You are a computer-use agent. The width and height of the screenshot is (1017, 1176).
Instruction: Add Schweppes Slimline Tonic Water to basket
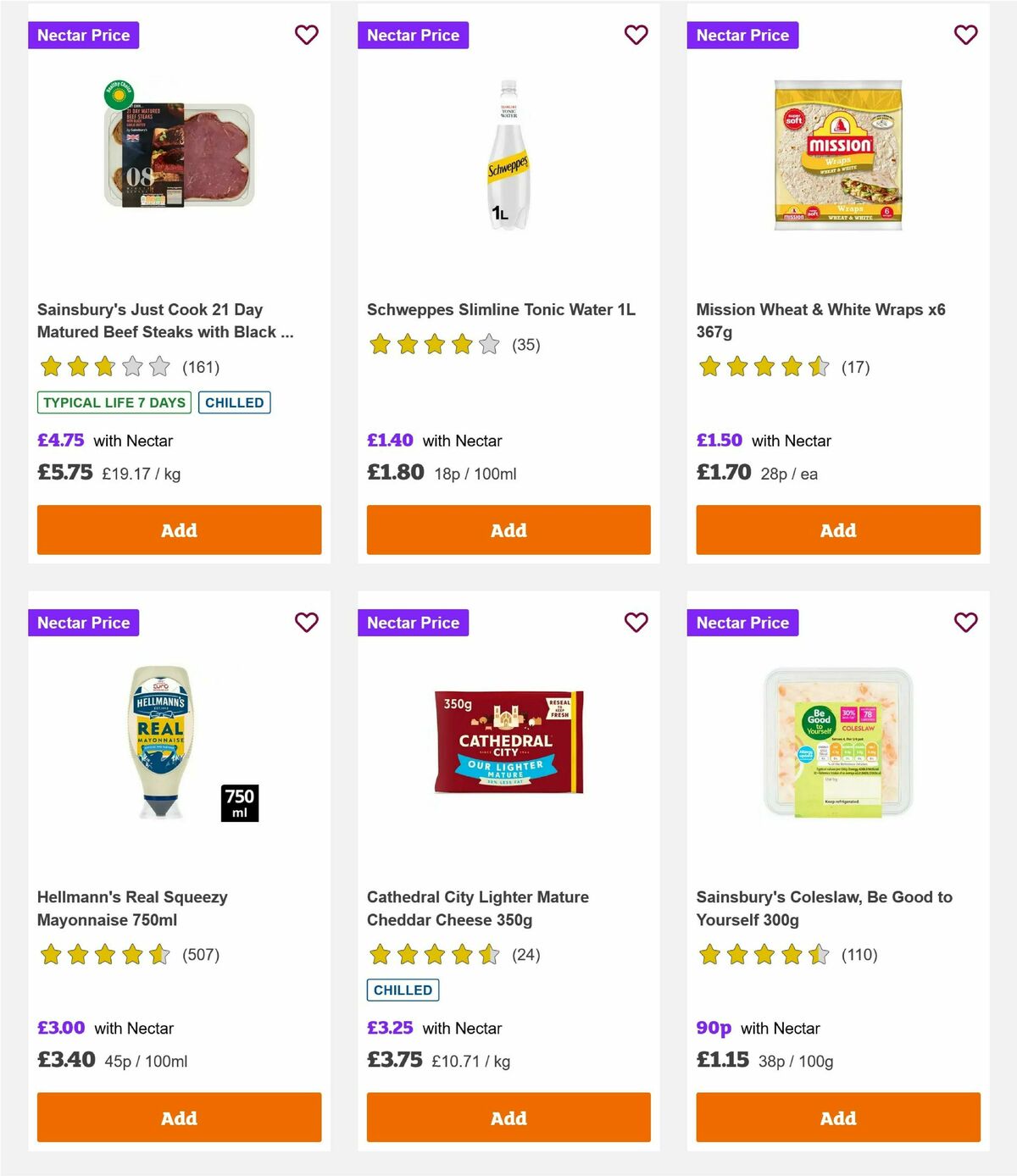[x=508, y=530]
